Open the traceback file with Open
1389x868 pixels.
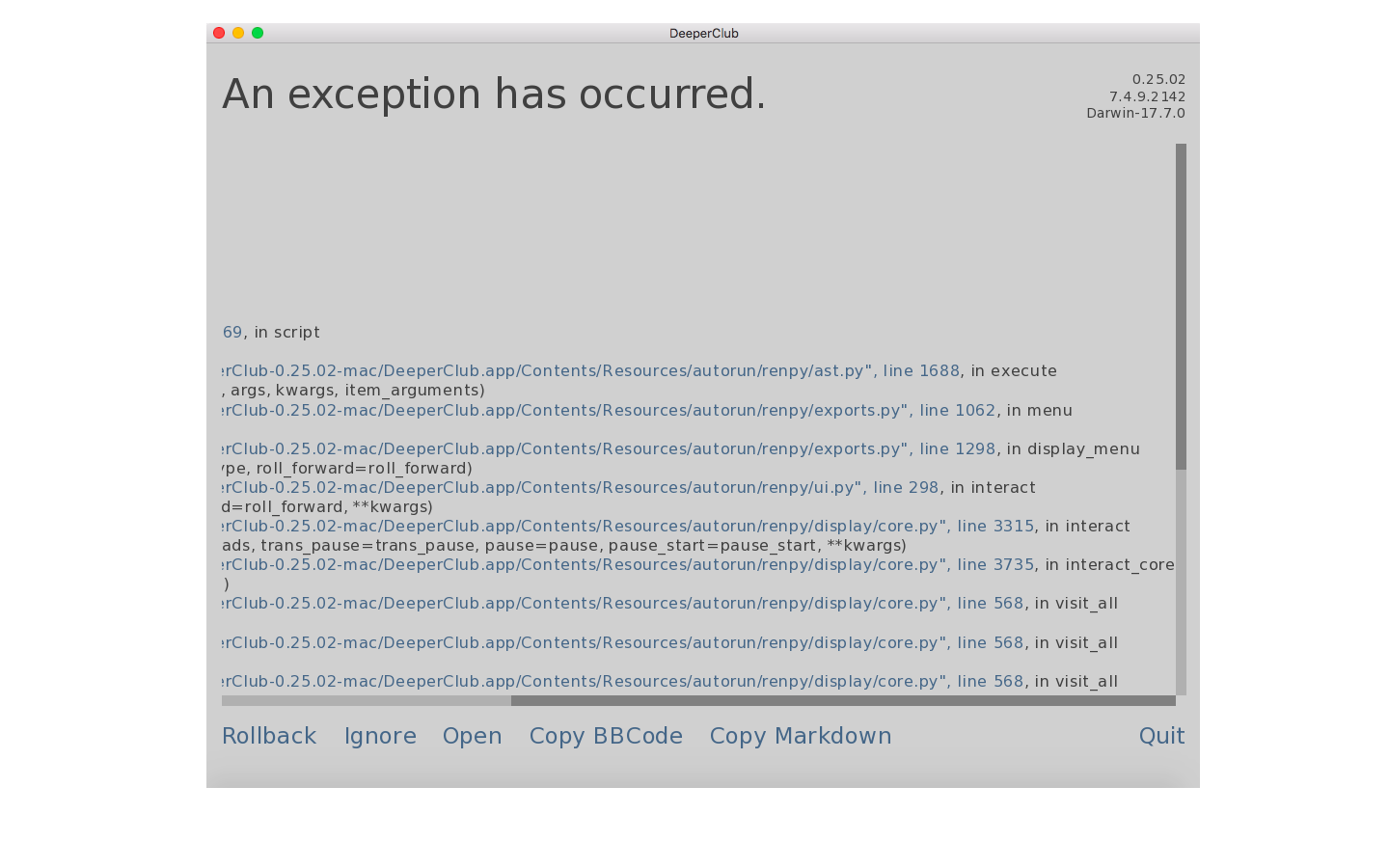[472, 736]
